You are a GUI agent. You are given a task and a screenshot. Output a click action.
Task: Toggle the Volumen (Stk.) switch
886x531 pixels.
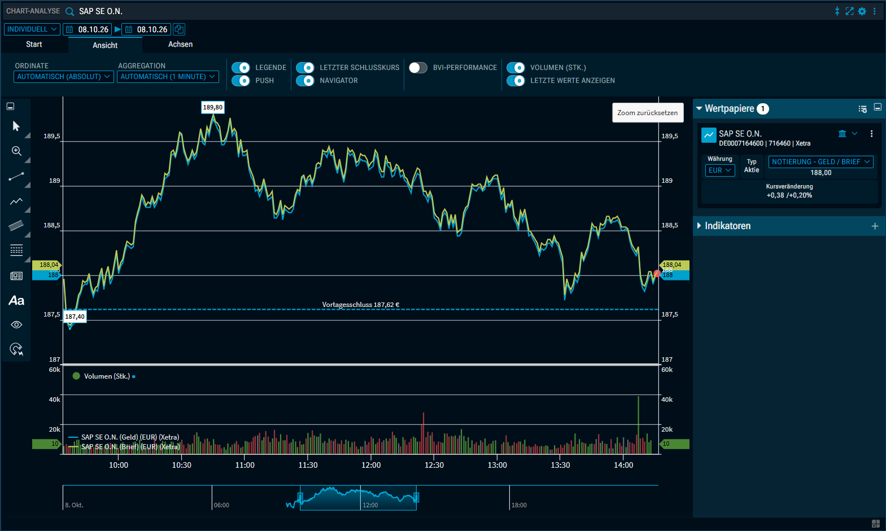[515, 67]
